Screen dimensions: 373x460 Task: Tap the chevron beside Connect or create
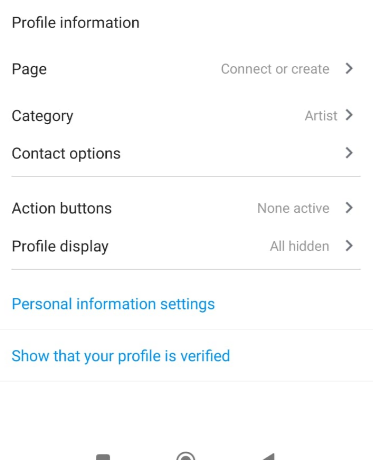coord(349,68)
